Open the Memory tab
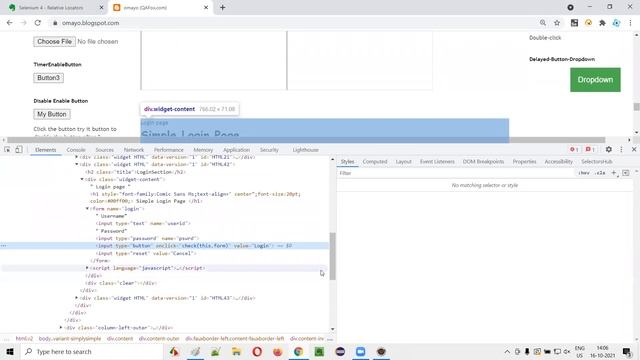The image size is (640, 360). coord(203,150)
